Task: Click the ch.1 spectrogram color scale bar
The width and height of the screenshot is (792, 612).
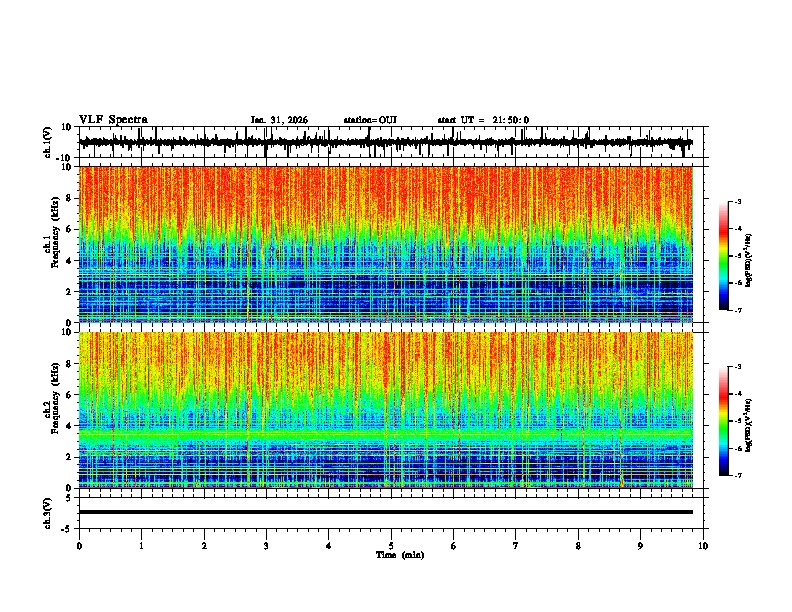Action: click(723, 256)
